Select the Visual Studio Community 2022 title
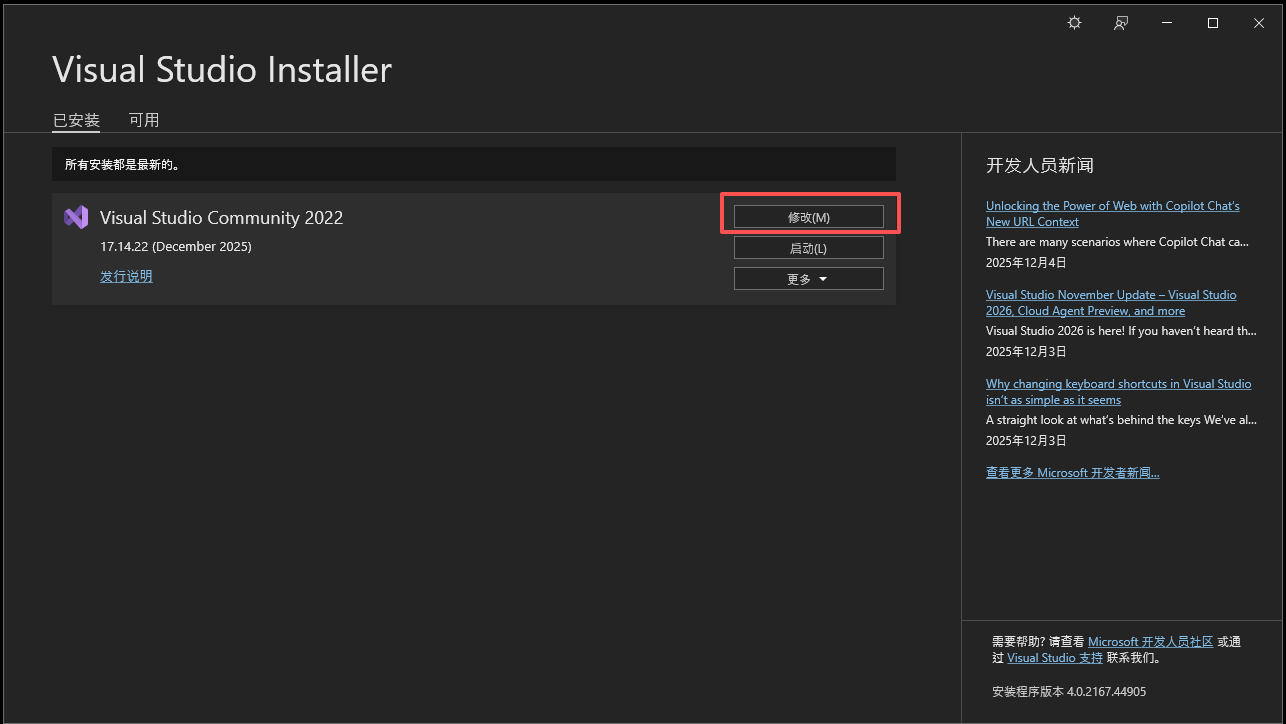Image resolution: width=1286 pixels, height=724 pixels. (x=221, y=218)
